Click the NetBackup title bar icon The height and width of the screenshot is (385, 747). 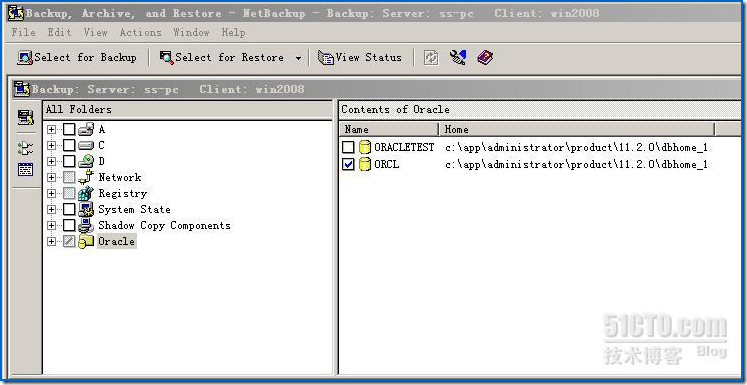[x=16, y=13]
